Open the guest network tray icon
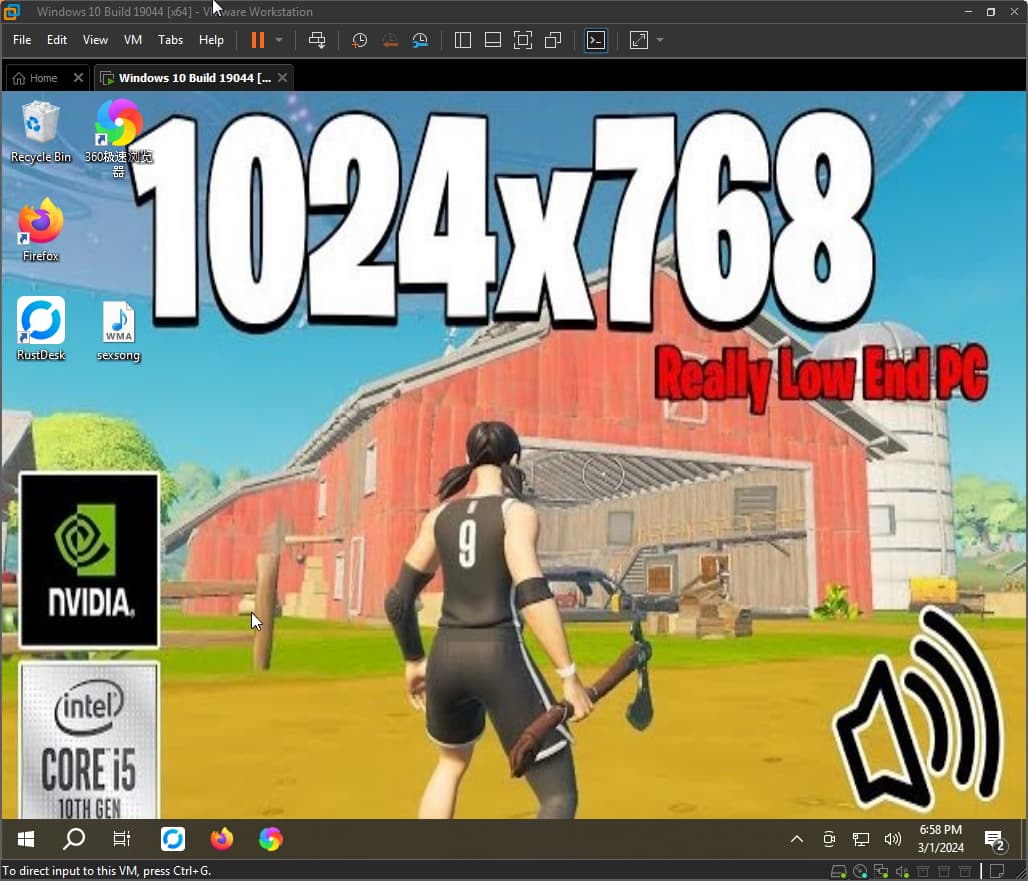Image resolution: width=1028 pixels, height=881 pixels. click(861, 839)
